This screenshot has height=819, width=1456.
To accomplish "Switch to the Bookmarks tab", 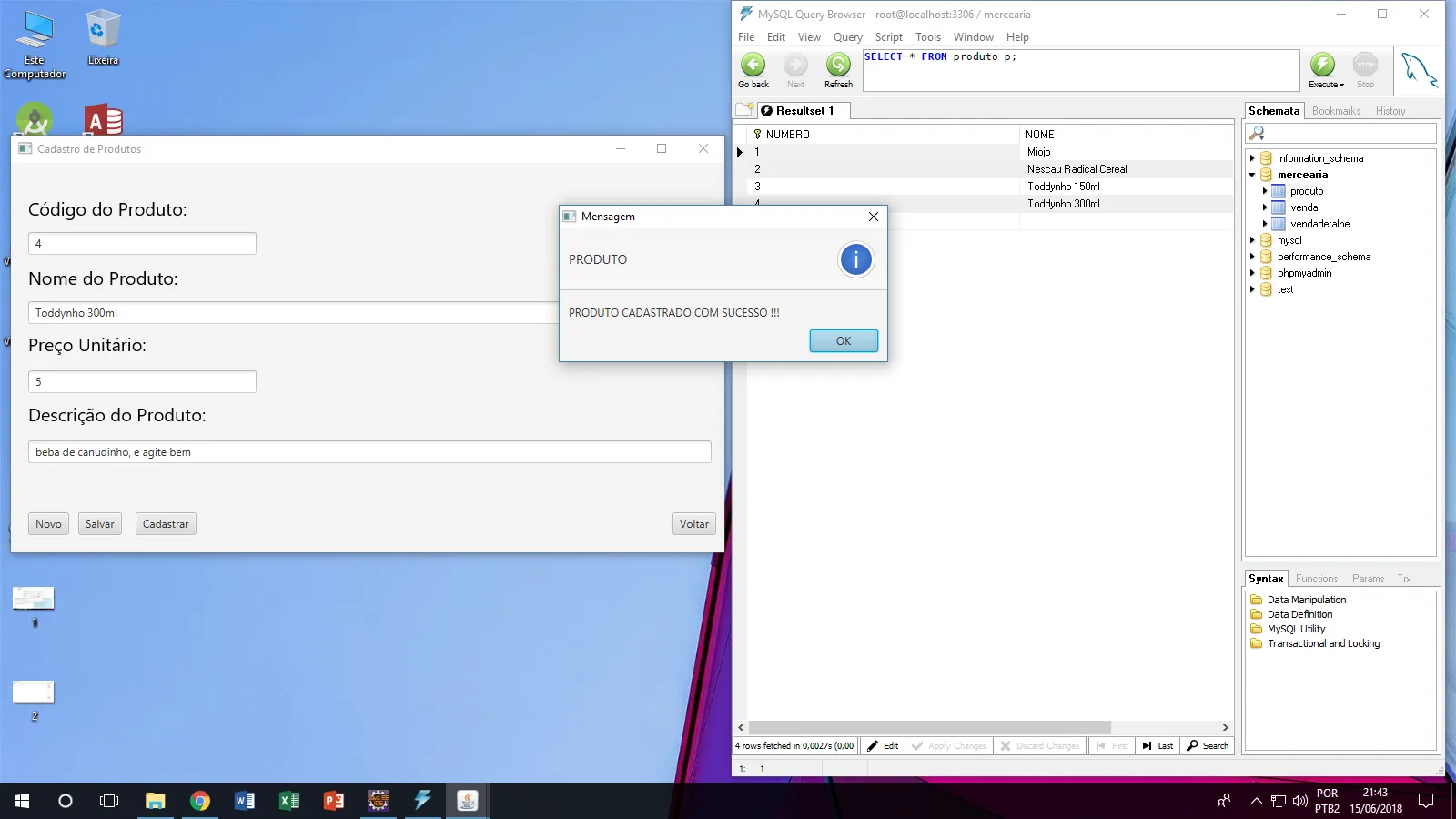I will click(x=1336, y=111).
